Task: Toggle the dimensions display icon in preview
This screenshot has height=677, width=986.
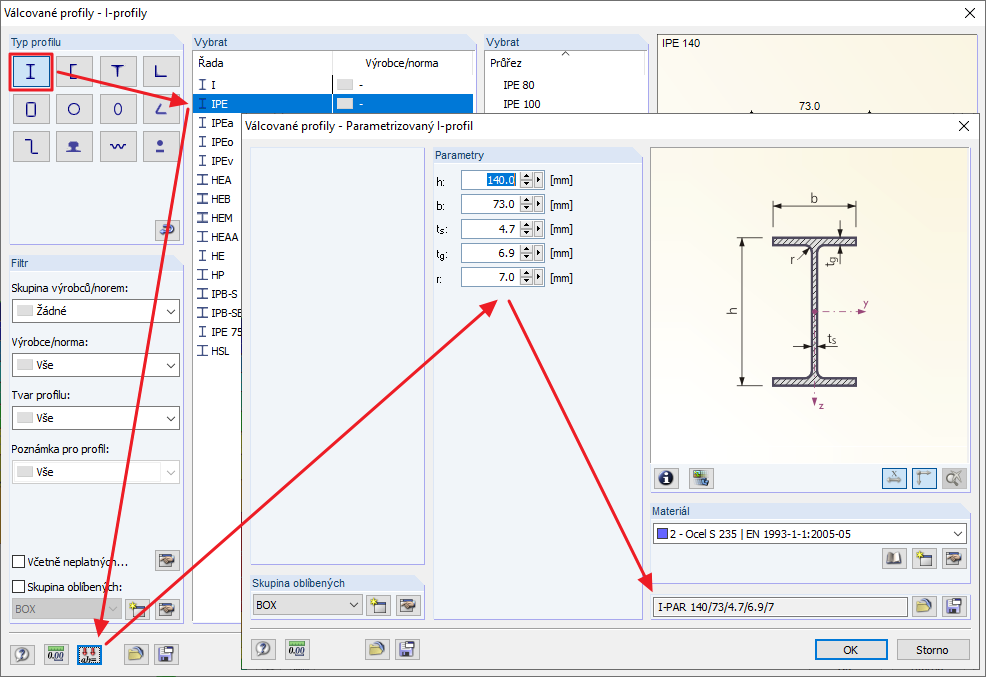Action: click(894, 478)
